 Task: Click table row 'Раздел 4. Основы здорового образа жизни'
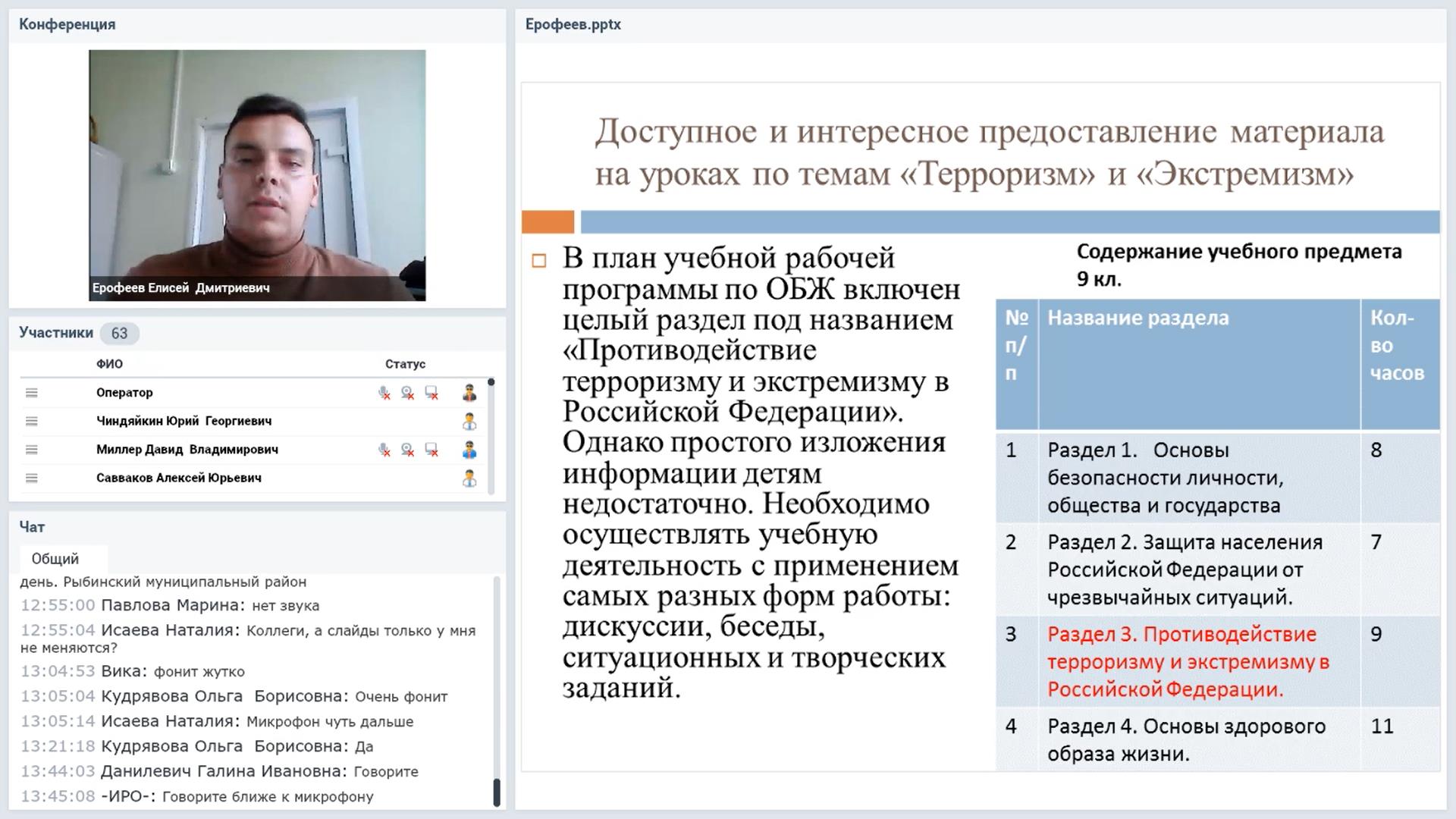click(x=1218, y=740)
